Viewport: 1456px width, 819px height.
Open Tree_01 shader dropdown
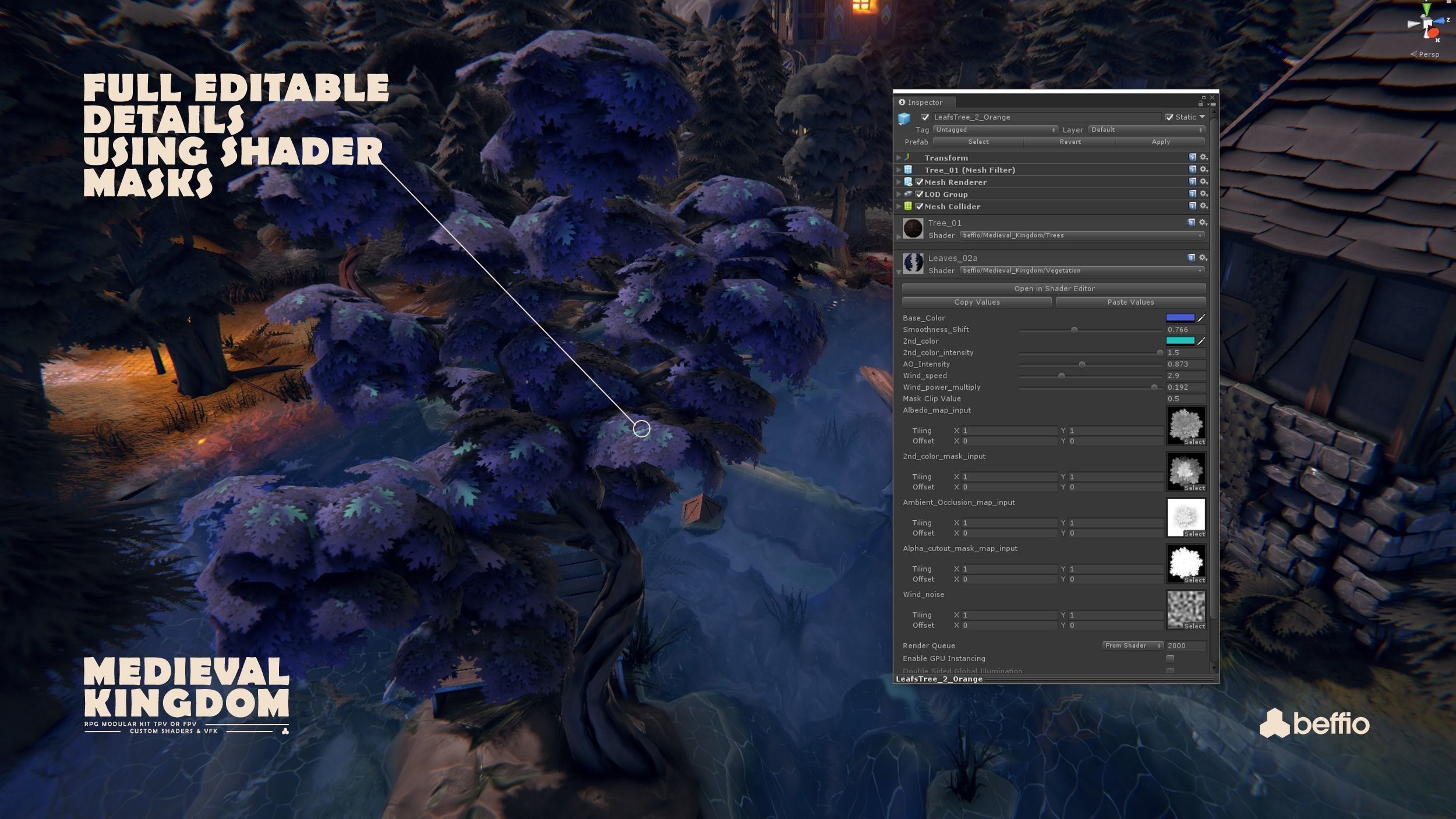tap(1082, 235)
